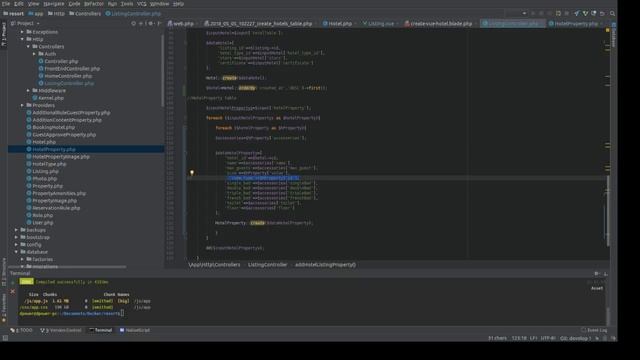Expand the Exceptions folder
The image size is (640, 360).
22,32
